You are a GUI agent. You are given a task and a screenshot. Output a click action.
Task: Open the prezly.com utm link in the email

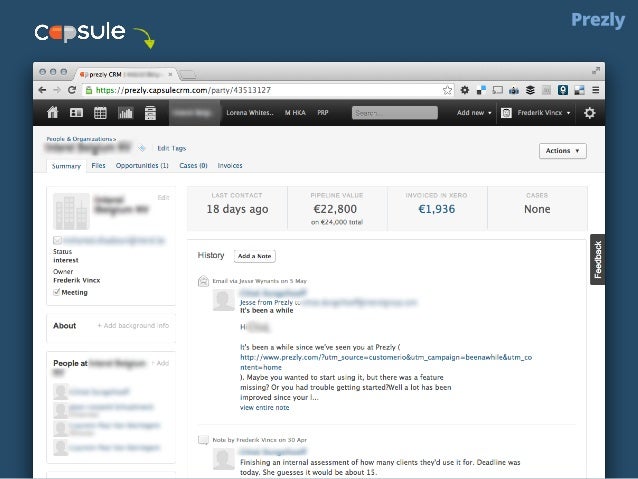[x=386, y=362]
